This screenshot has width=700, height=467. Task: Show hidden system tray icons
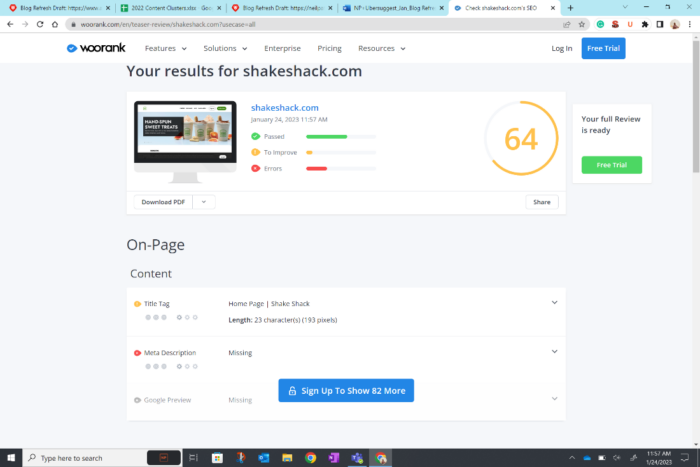(572, 458)
